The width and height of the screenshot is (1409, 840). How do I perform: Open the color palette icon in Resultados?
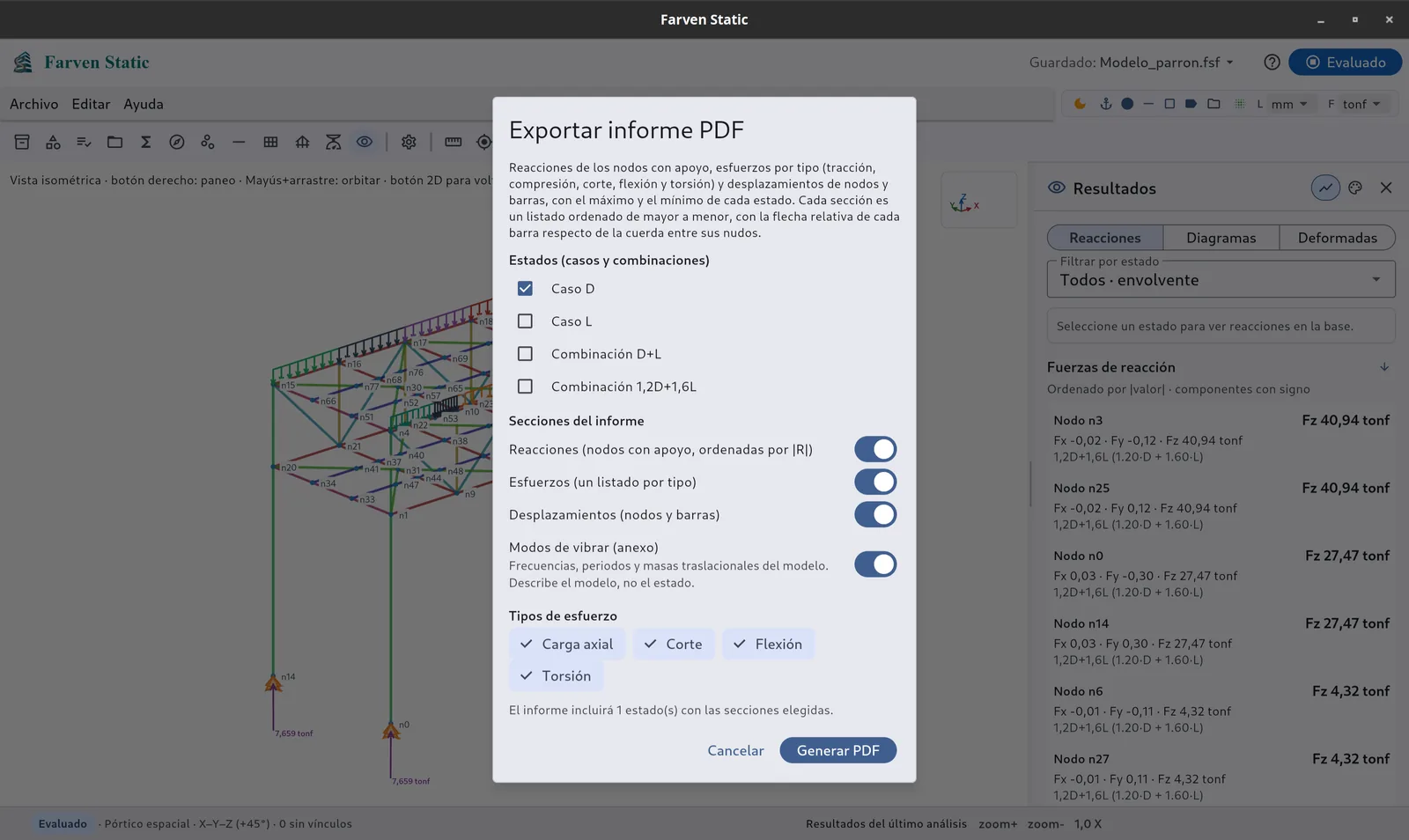click(x=1355, y=188)
